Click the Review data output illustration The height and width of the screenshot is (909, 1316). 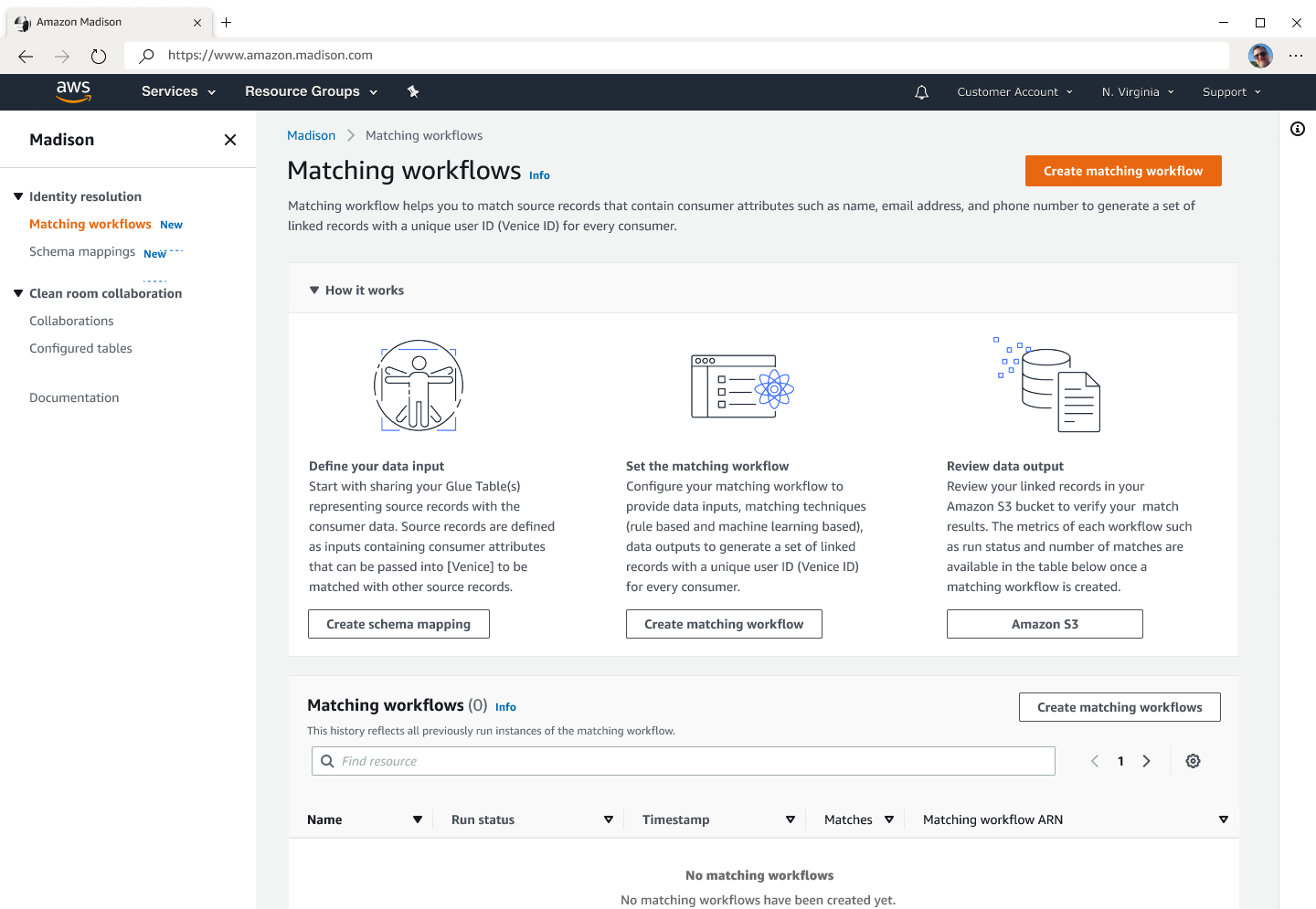(1047, 385)
